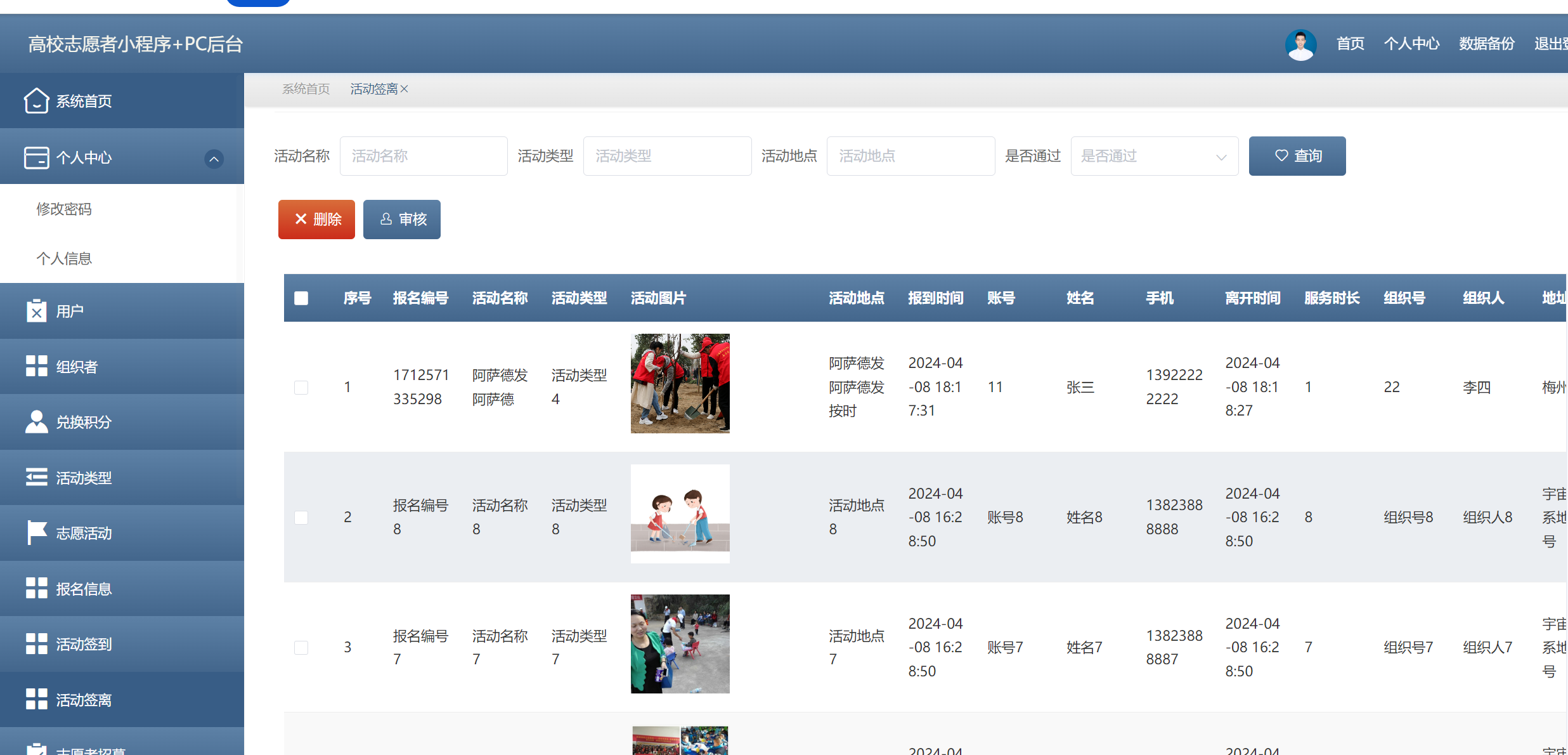Open the playground photo thumbnail in row 3
The height and width of the screenshot is (755, 1568).
pyautogui.click(x=680, y=643)
